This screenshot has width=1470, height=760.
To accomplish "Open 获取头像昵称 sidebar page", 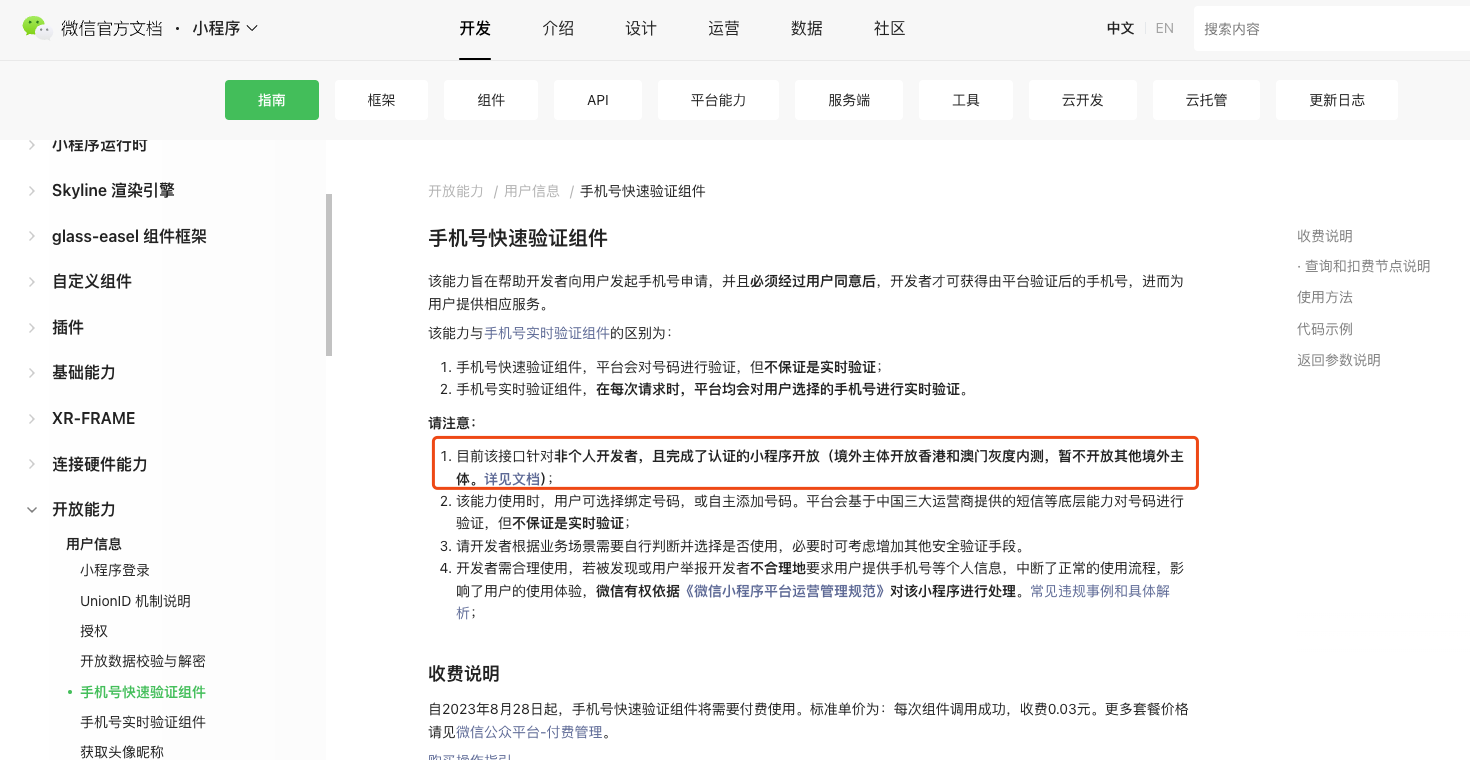I will point(122,752).
